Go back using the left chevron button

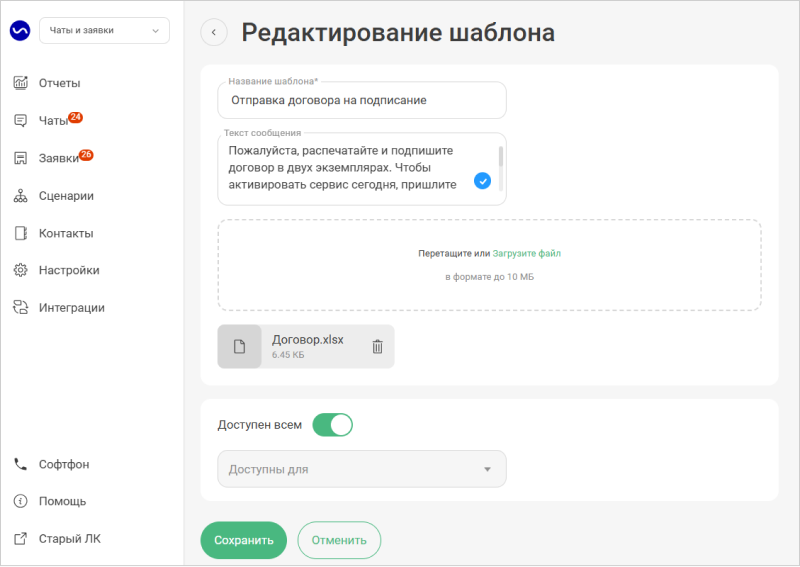pyautogui.click(x=213, y=32)
